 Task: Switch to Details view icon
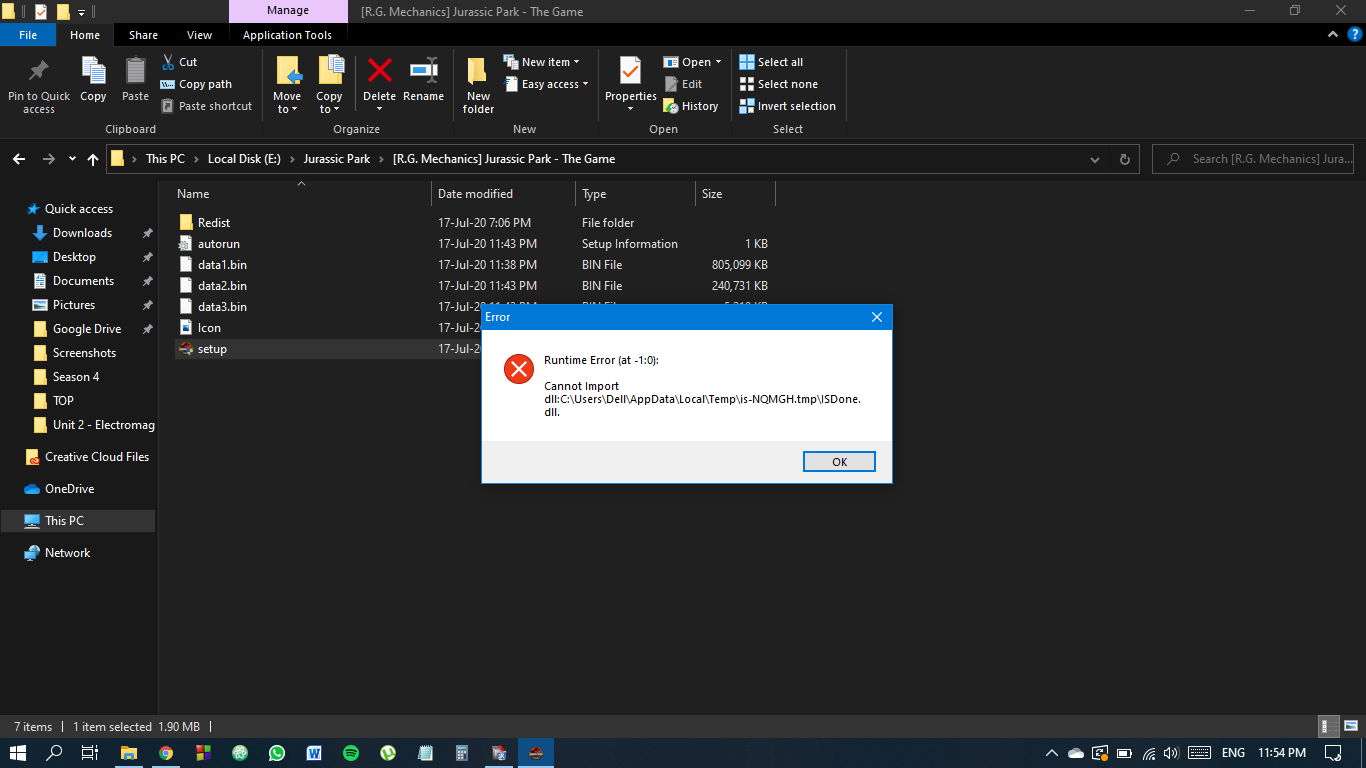point(1329,727)
